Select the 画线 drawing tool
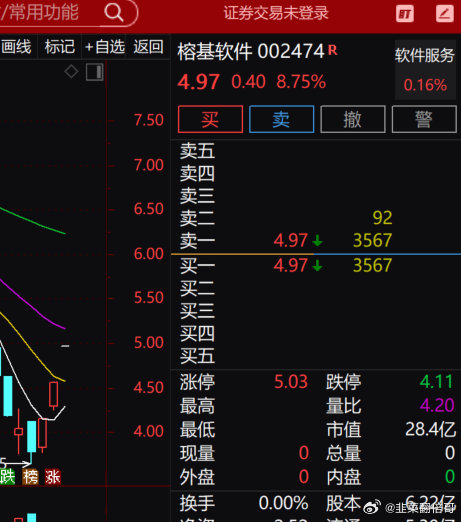Screen dimensions: 461x522 (x=16, y=47)
